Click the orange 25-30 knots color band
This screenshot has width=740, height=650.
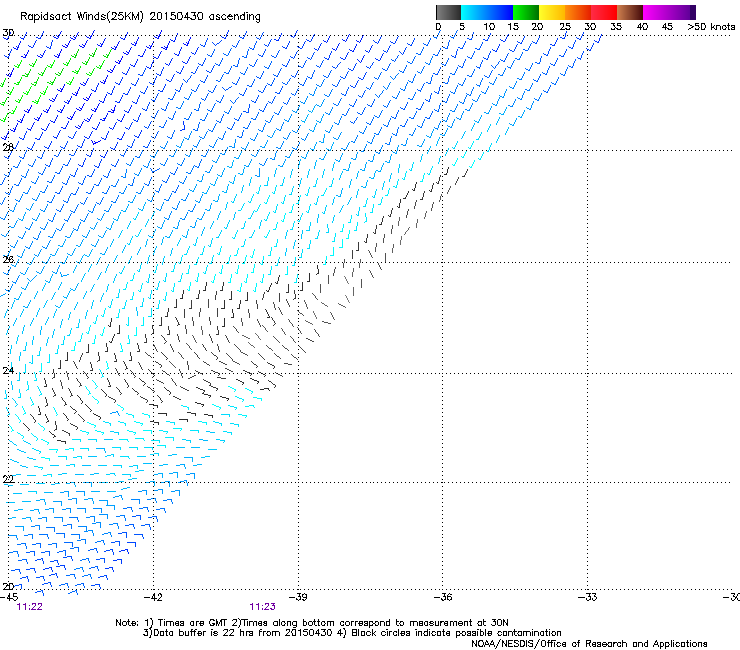coord(578,12)
